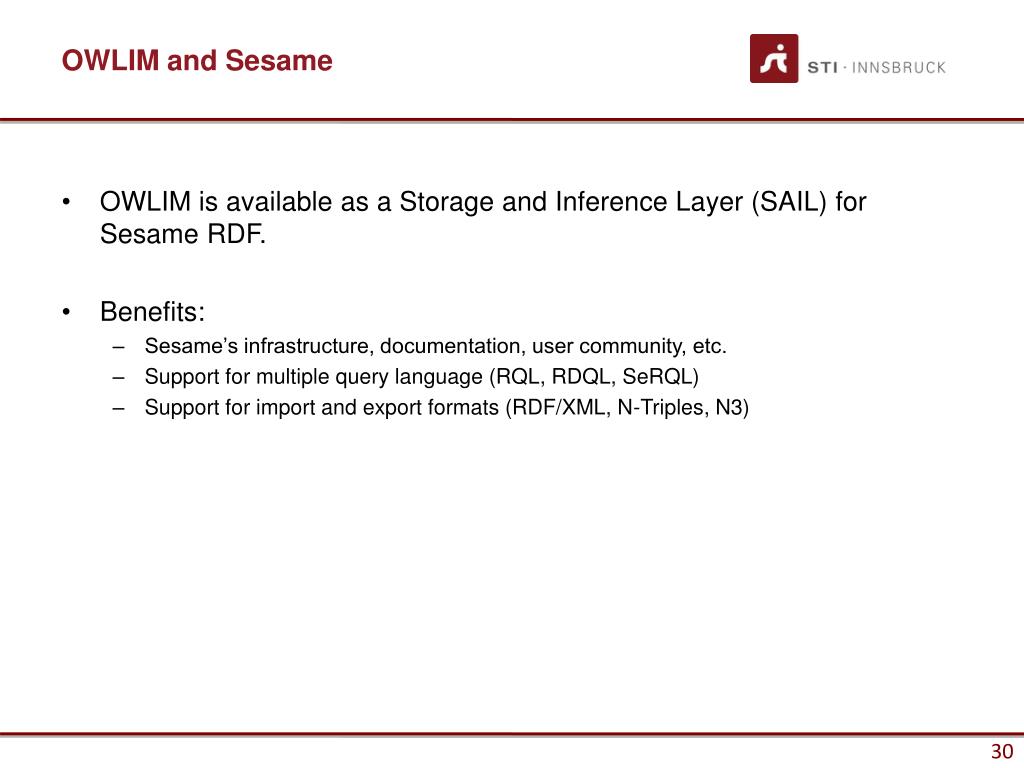The image size is (1024, 768).
Task: Select the Sesame's infrastructure sub-bullet line
Action: tap(436, 346)
